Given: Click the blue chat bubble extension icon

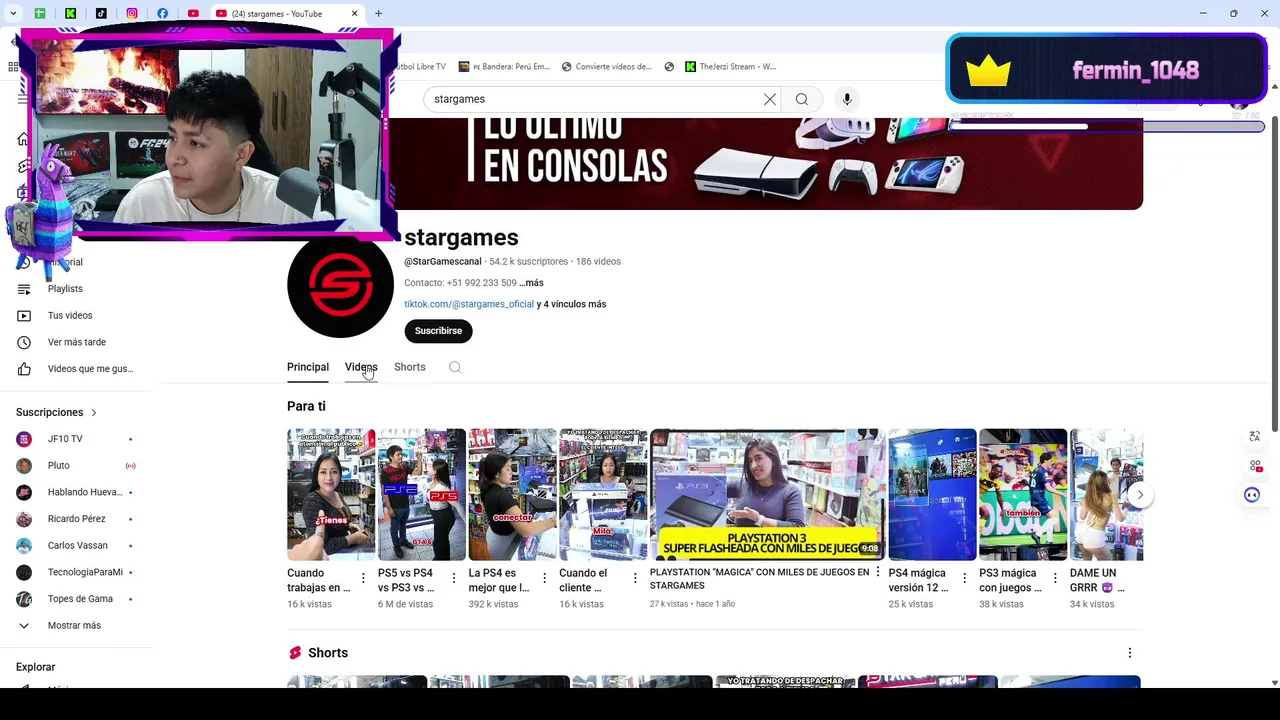Looking at the screenshot, I should (1252, 495).
